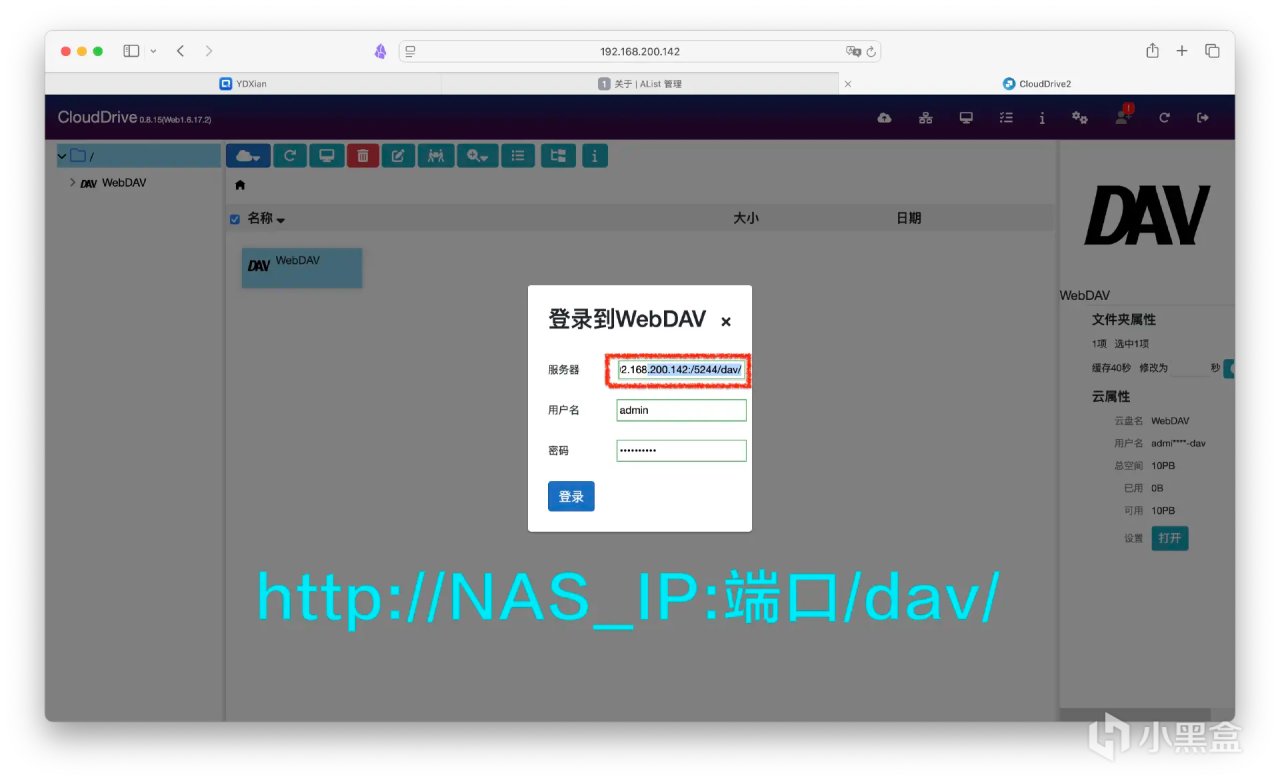
Task: Click the info icon in CloudDrive header
Action: click(x=1042, y=118)
